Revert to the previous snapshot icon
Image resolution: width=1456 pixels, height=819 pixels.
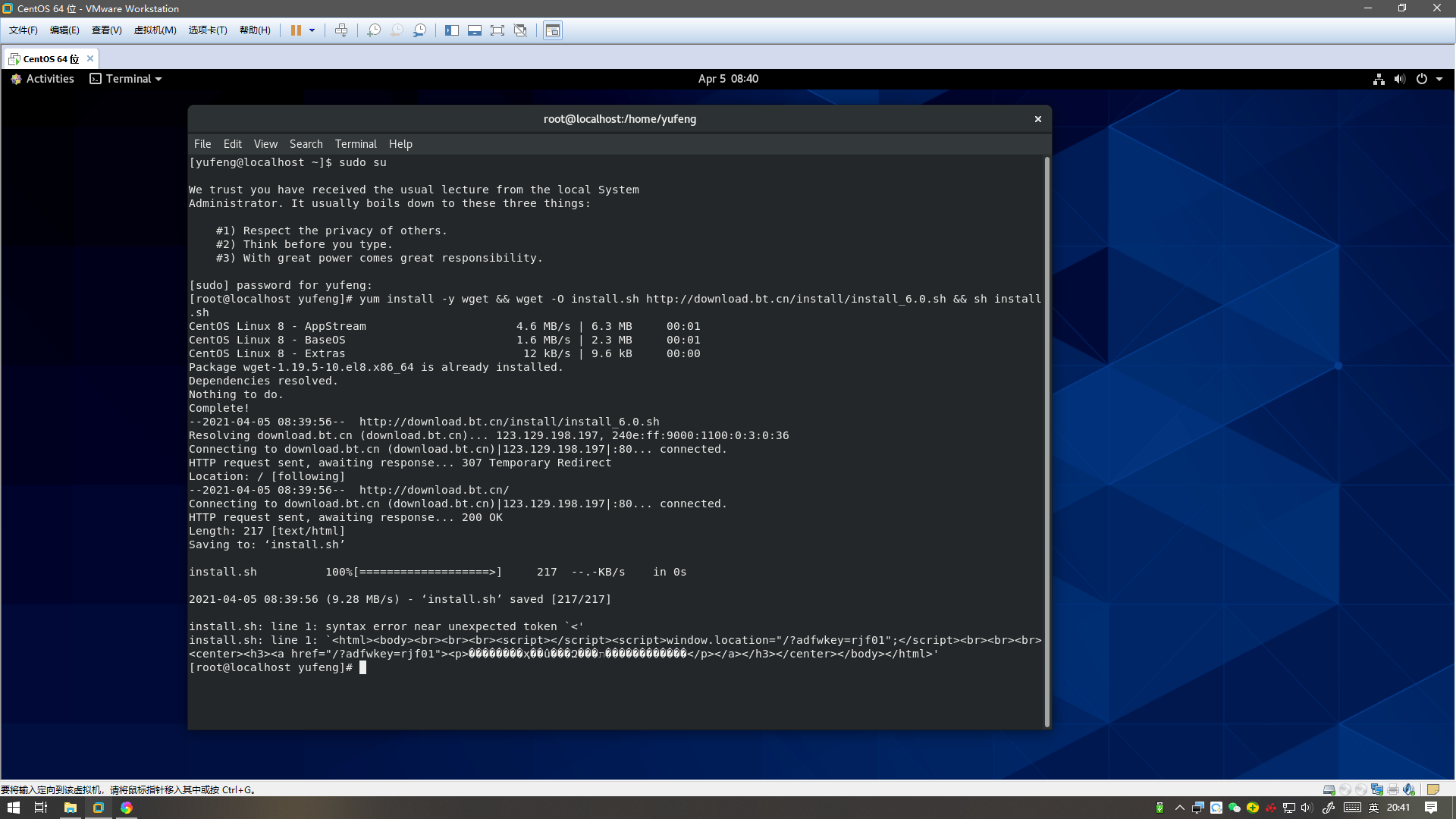397,30
